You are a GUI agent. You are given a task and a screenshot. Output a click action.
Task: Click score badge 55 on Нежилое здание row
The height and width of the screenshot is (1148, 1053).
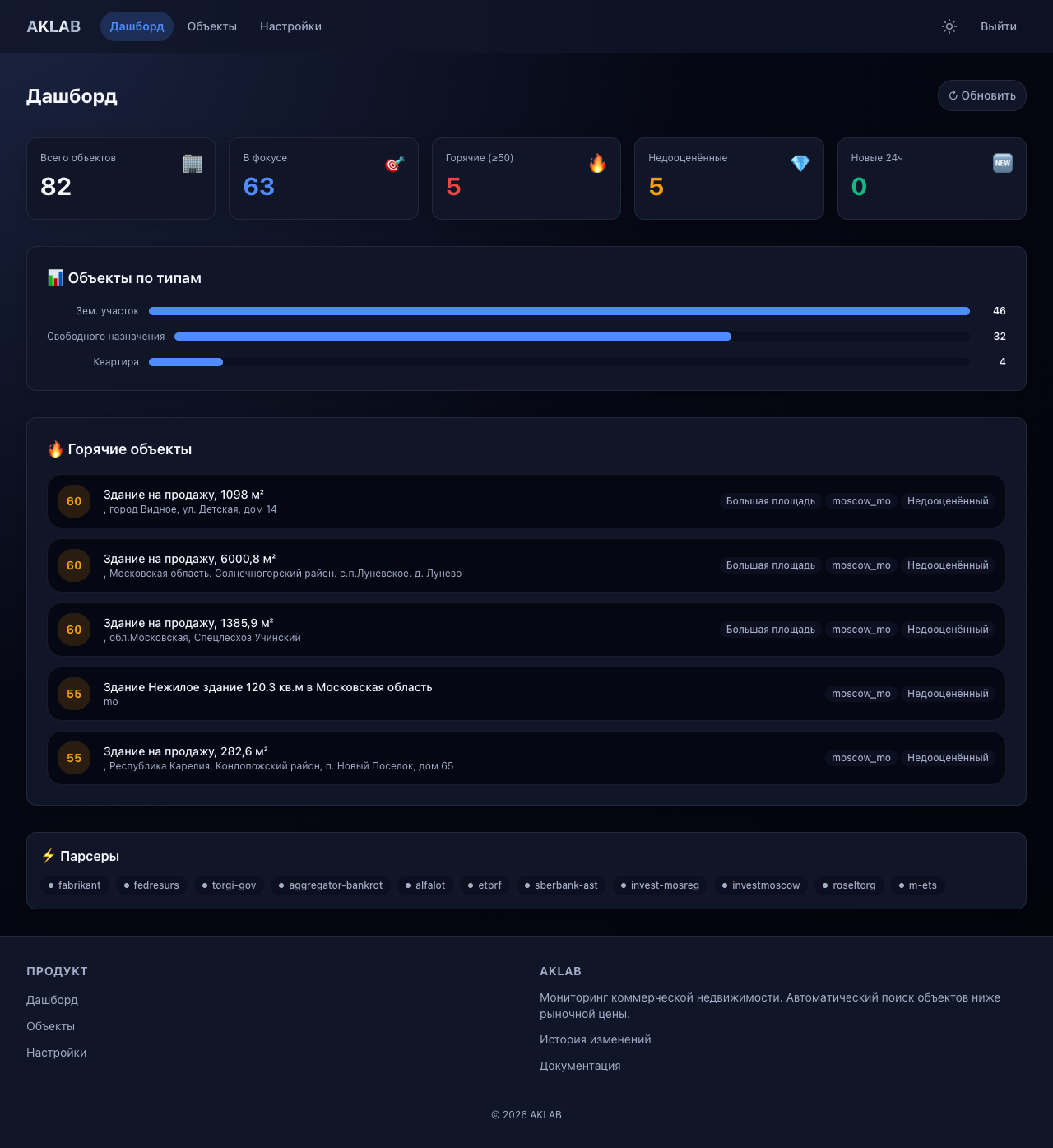[74, 694]
